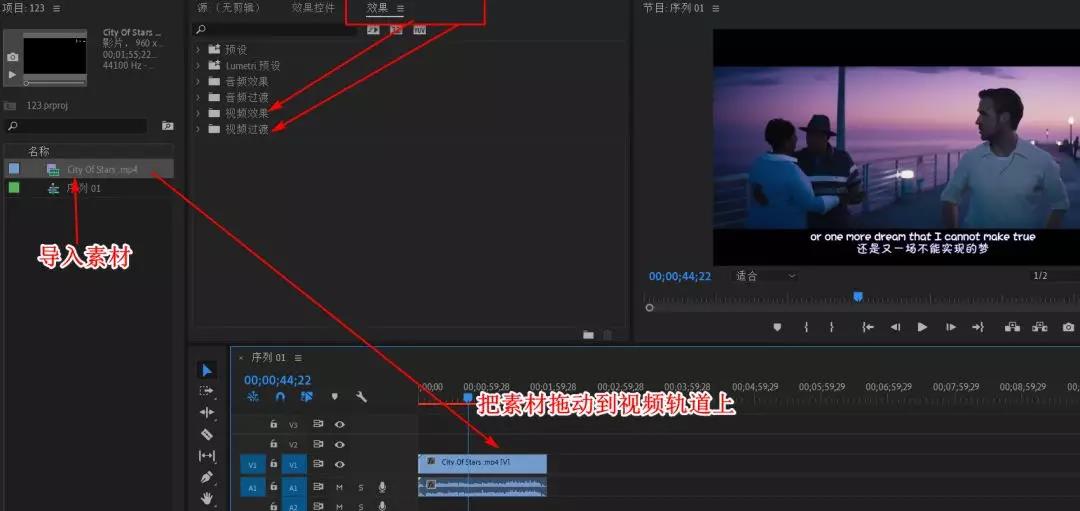This screenshot has width=1080, height=511.
Task: Export frame with program monitor camera
Action: click(x=1068, y=327)
